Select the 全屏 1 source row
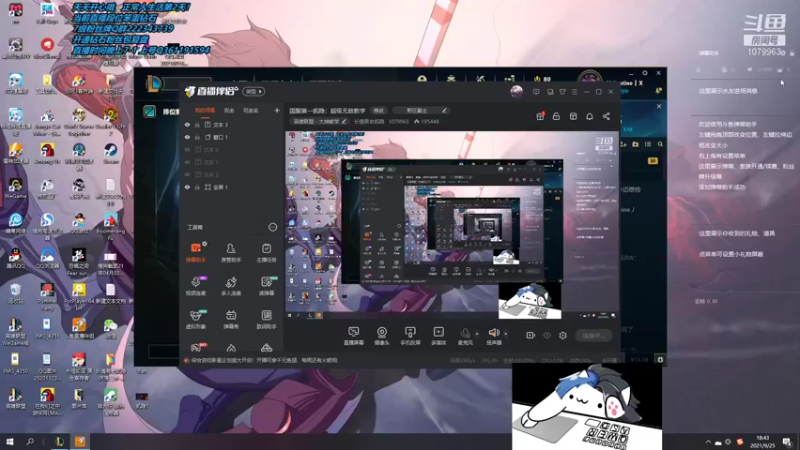Viewport: 800px width, 450px height. (x=232, y=187)
